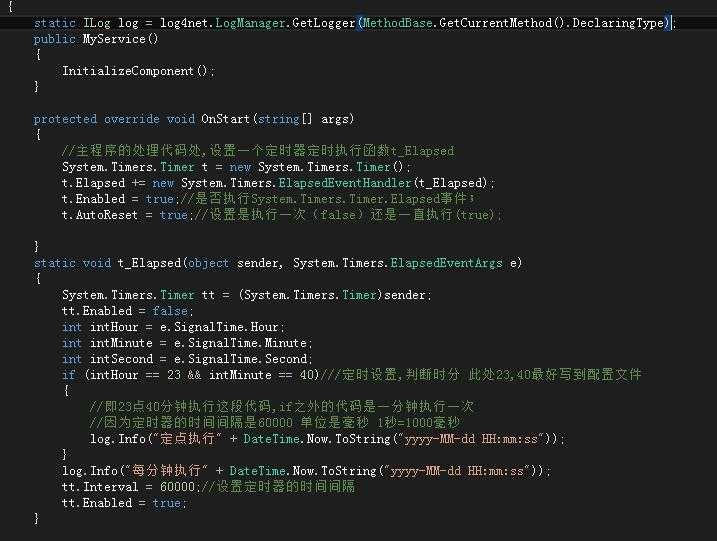Screen dimensions: 717x541
Task: Click the t_Elapsed method declaration name
Action: click(150, 263)
